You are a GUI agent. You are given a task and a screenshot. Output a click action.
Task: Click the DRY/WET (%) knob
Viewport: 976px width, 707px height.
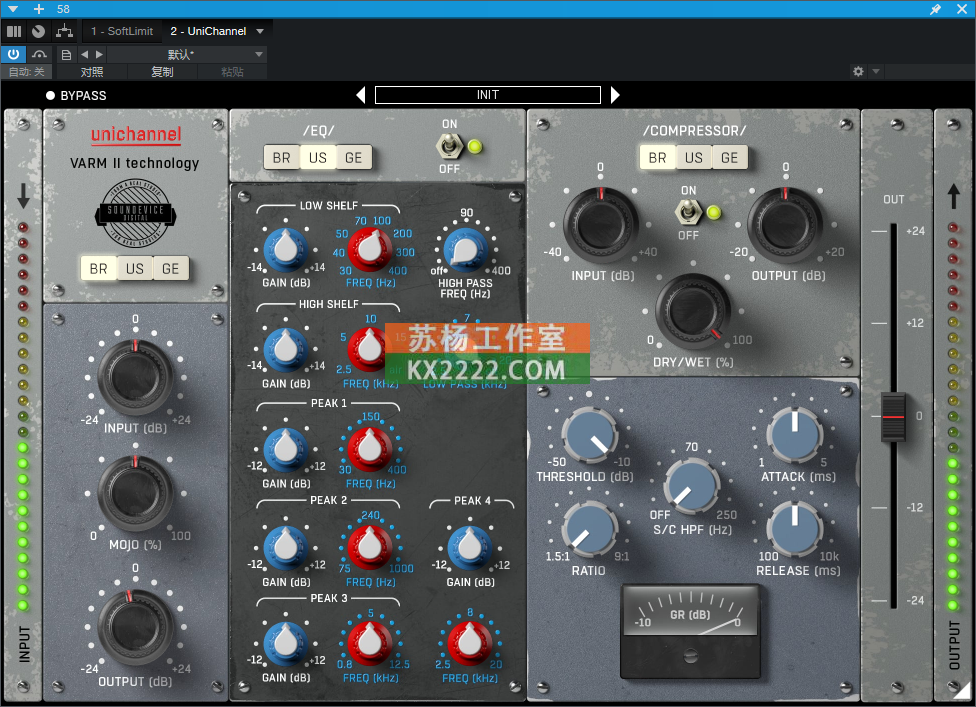tap(693, 311)
